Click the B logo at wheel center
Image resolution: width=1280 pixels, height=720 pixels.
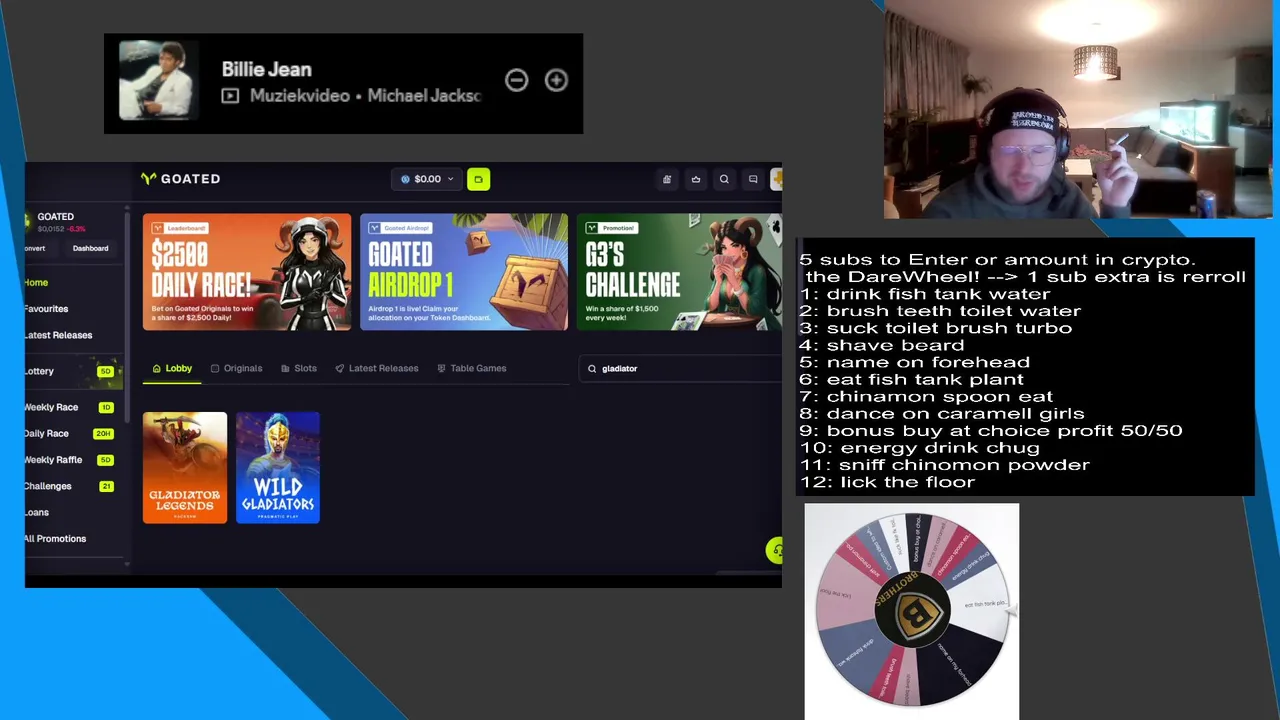click(x=912, y=609)
